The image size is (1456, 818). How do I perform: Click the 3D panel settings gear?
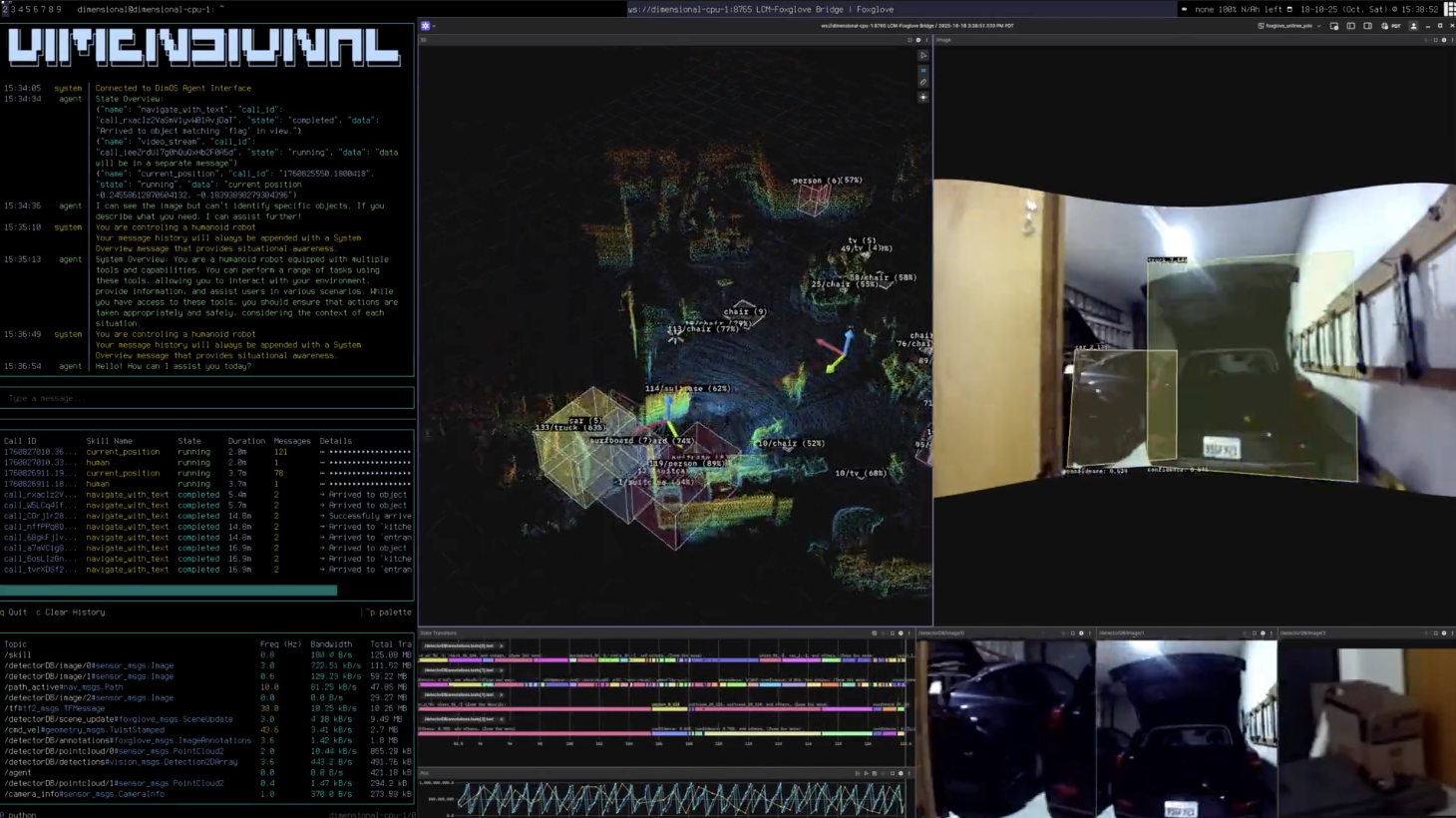(x=918, y=40)
